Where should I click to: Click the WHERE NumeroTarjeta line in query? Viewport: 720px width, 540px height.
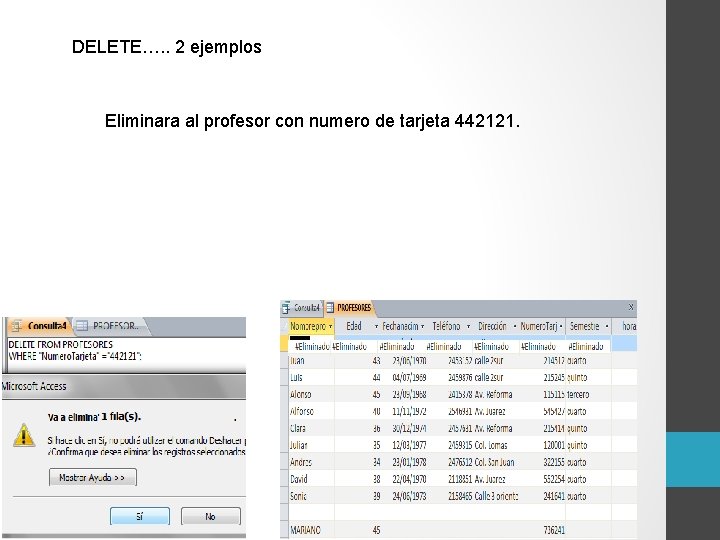75,356
